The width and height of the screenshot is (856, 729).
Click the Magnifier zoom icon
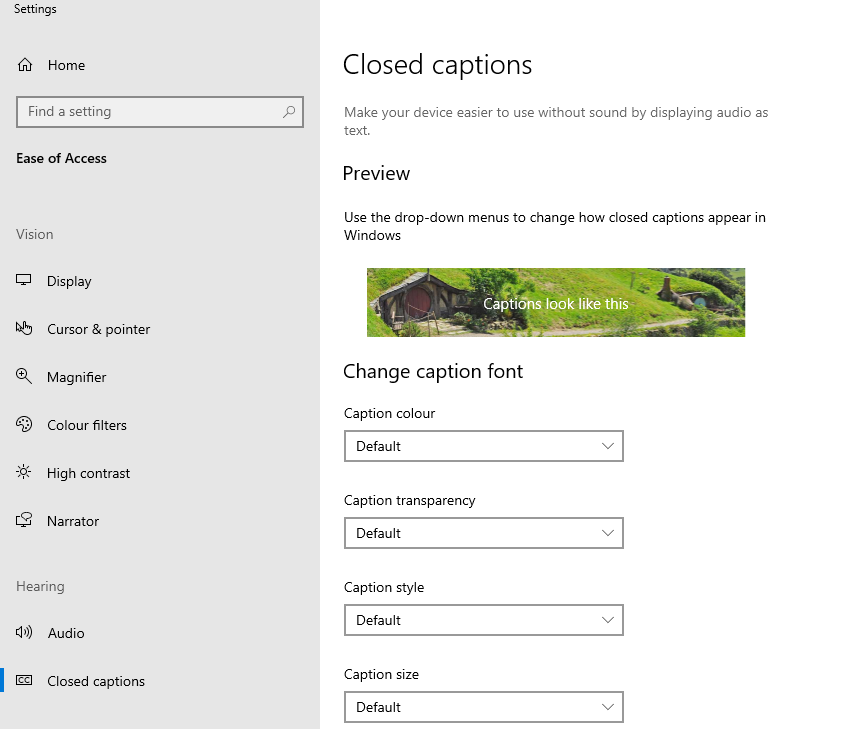[x=23, y=376]
